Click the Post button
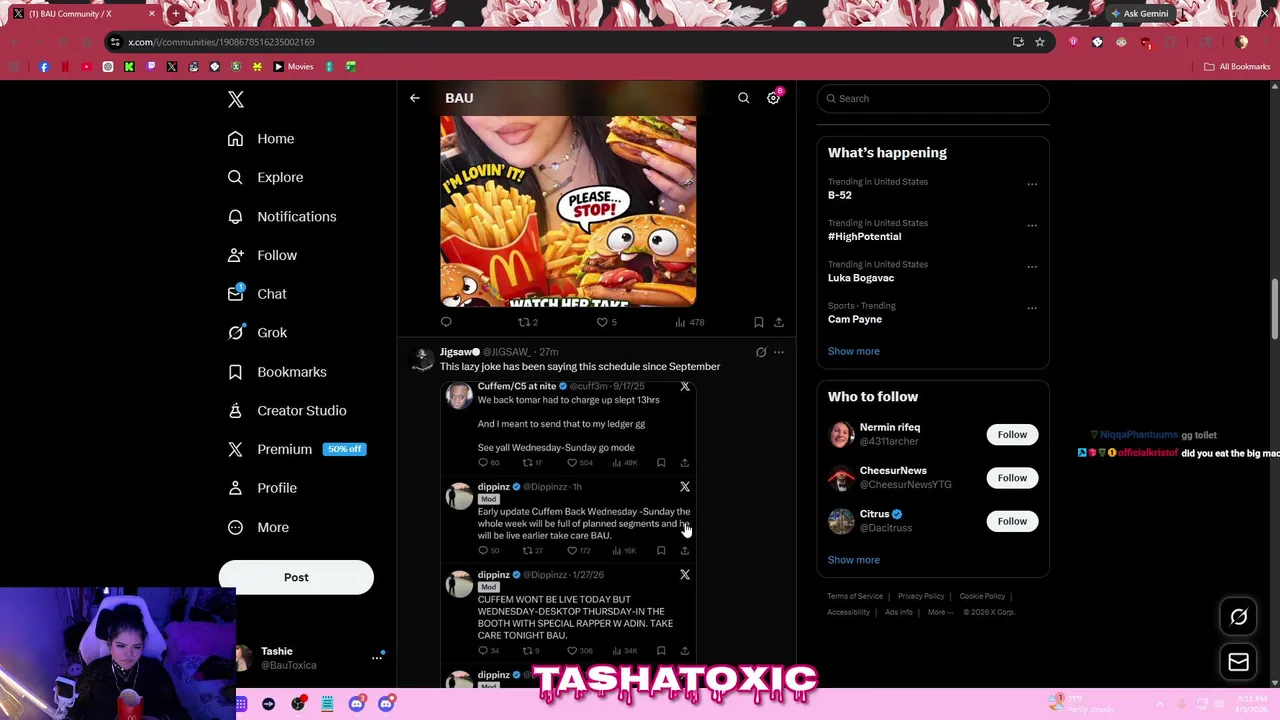Image resolution: width=1280 pixels, height=720 pixels. (x=296, y=577)
